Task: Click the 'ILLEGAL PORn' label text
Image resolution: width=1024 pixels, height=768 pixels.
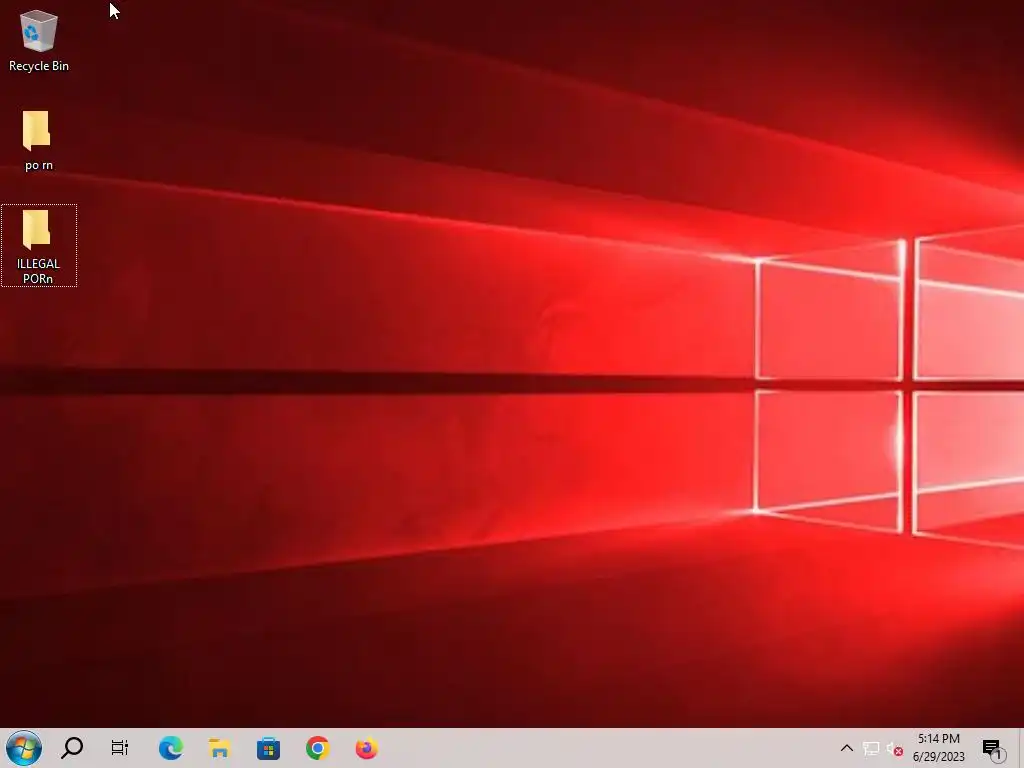Action: click(38, 271)
